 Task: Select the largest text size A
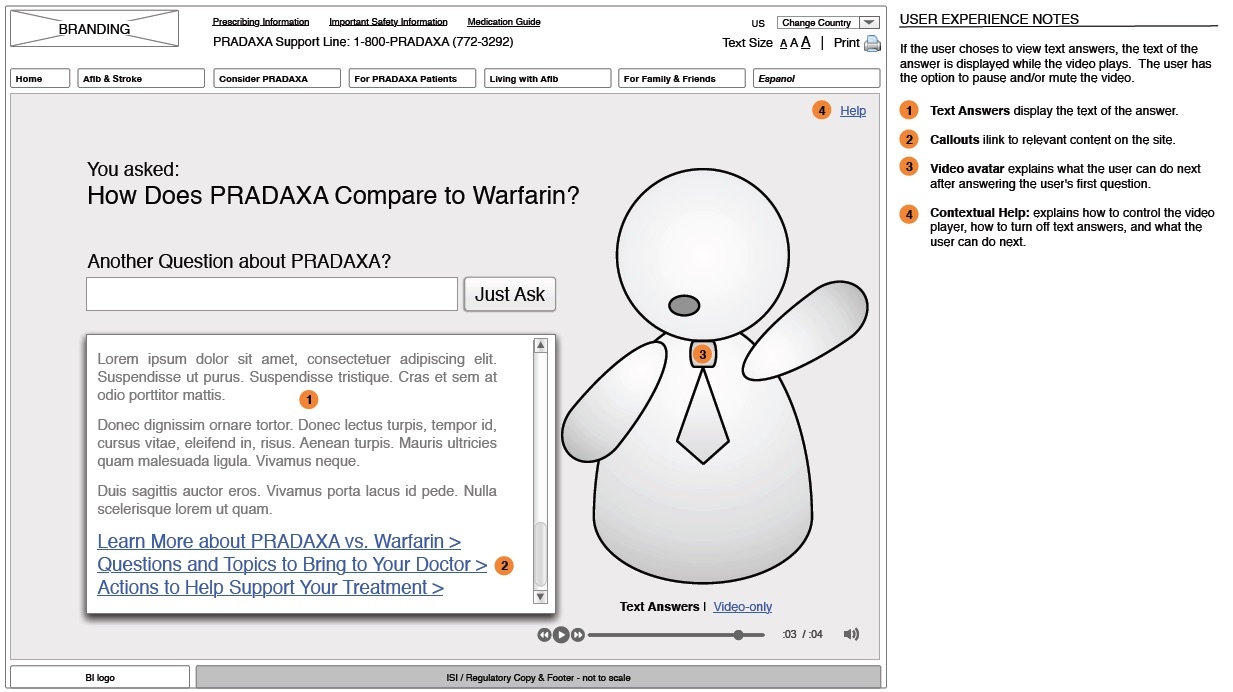(806, 43)
